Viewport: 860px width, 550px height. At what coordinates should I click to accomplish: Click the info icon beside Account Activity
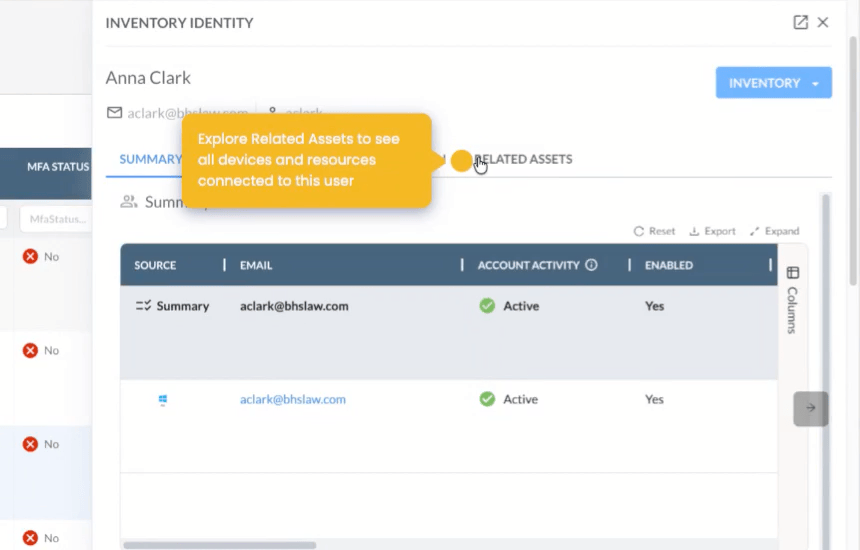point(591,265)
